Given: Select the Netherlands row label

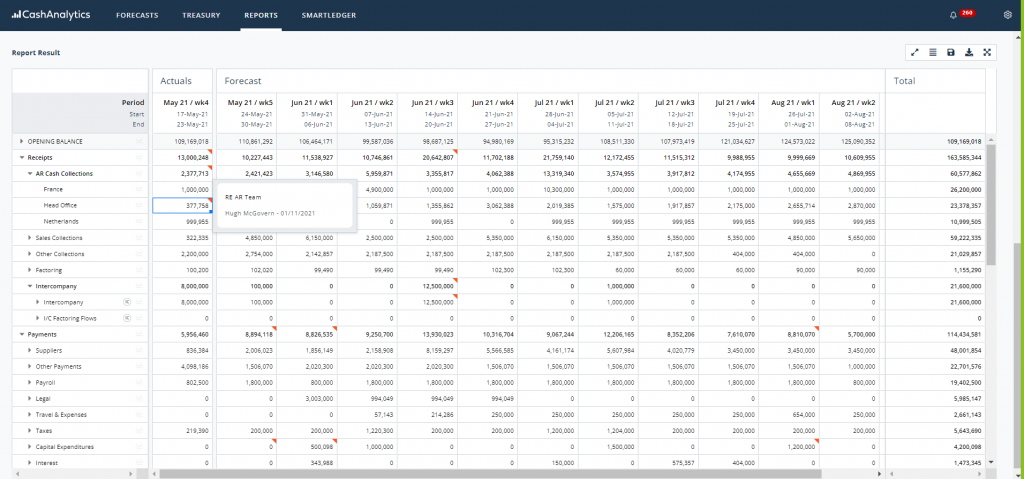Looking at the screenshot, I should [62, 222].
